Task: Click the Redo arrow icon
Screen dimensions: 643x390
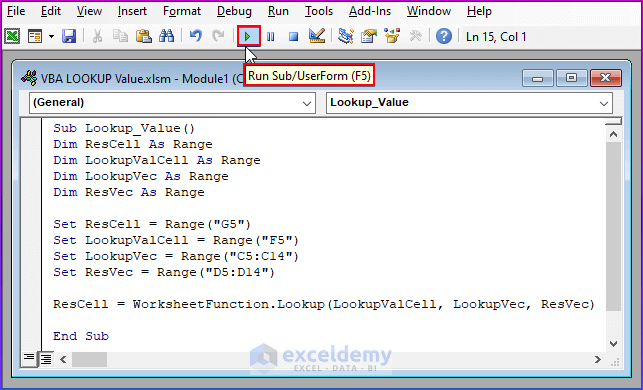Action: pos(218,36)
